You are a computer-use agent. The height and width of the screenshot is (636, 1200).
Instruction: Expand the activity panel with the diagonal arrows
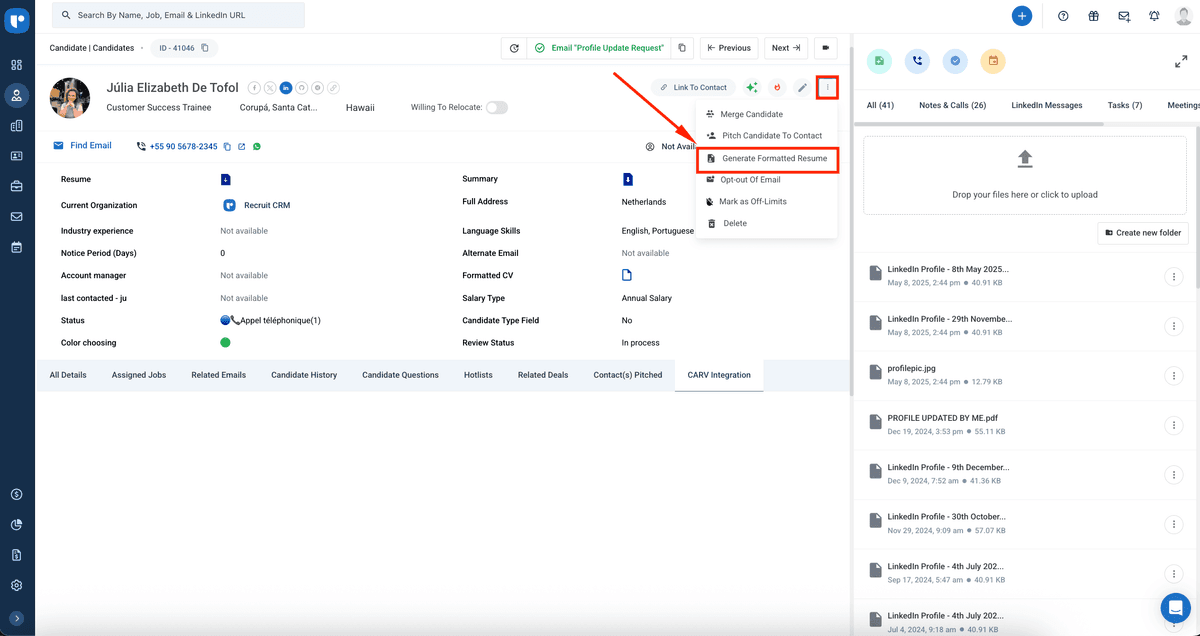1180,62
